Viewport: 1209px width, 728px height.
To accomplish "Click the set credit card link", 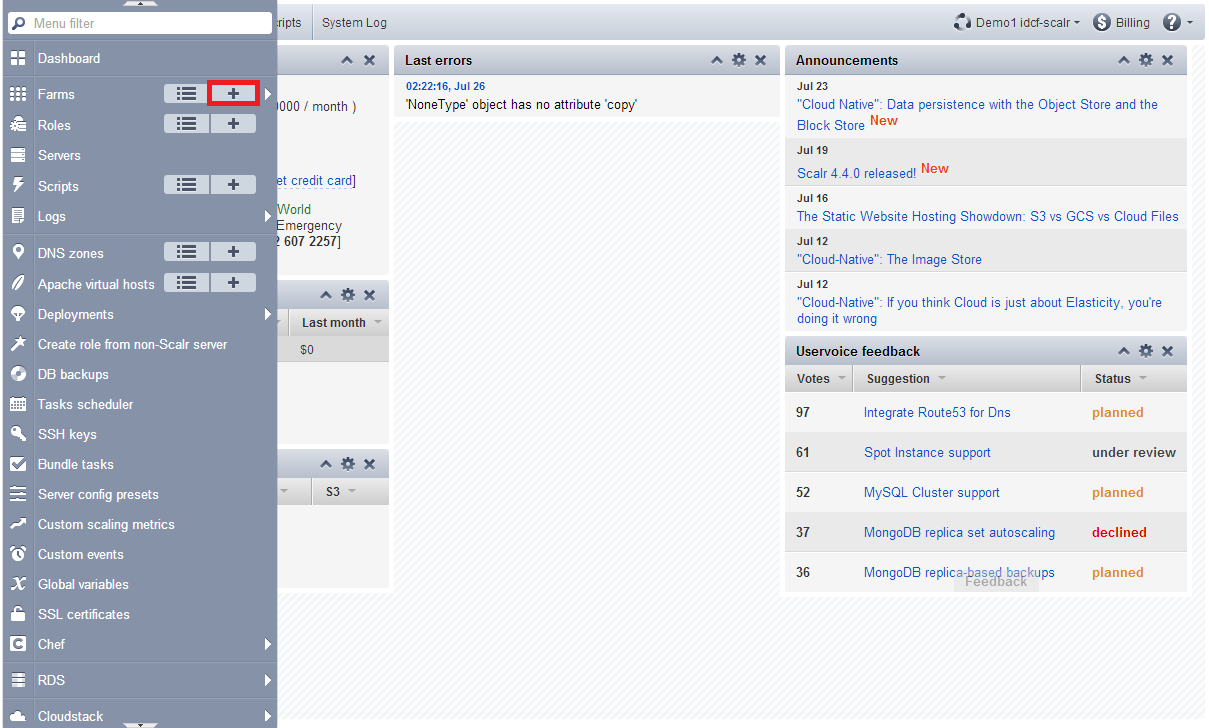I will [x=315, y=181].
